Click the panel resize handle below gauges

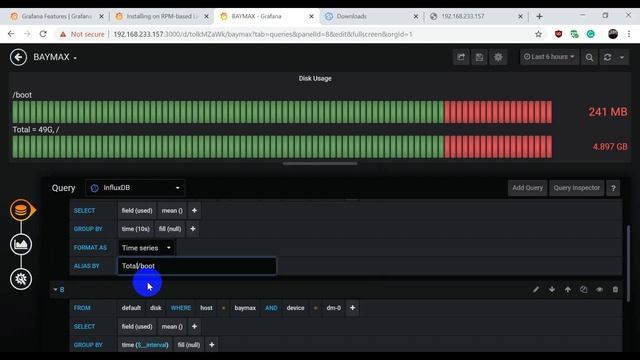coord(320,164)
